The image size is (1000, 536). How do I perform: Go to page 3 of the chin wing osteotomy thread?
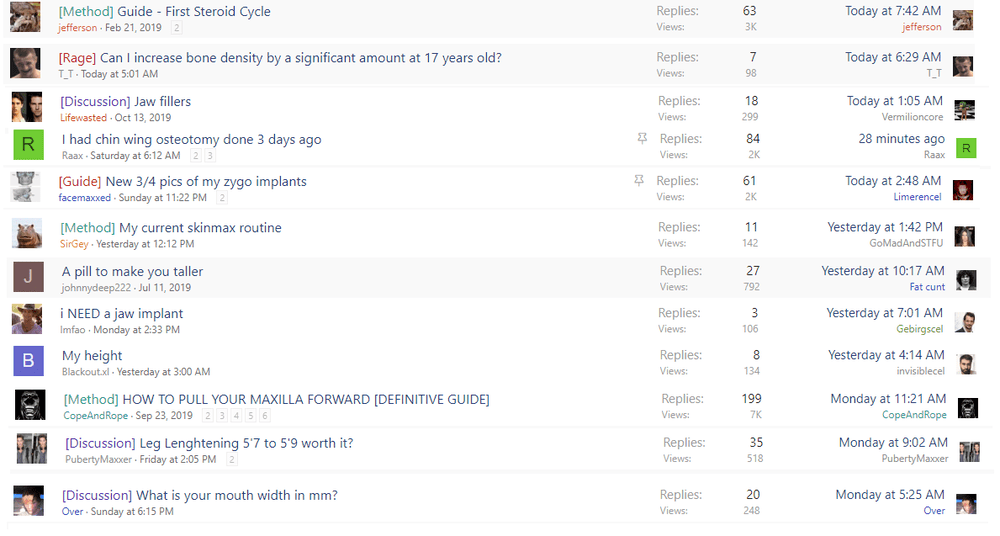point(210,156)
